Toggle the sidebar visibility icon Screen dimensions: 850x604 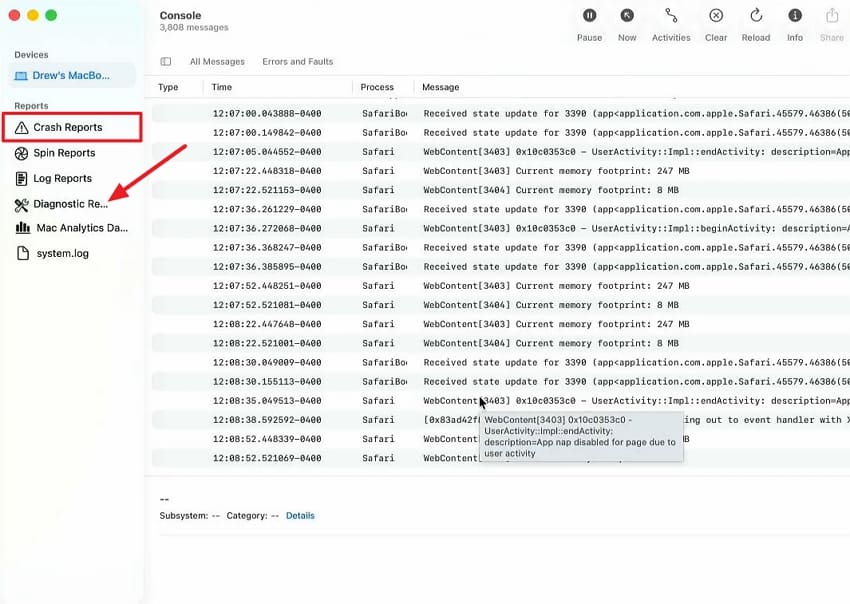[x=166, y=62]
